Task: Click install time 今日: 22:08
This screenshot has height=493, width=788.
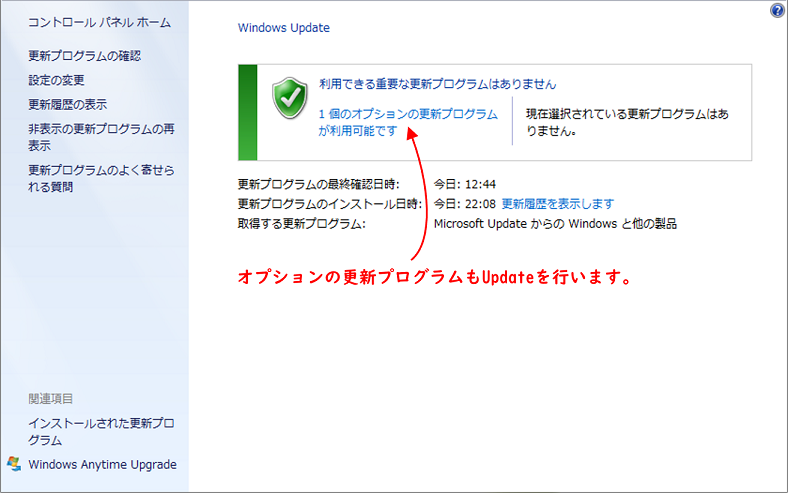Action: [464, 204]
